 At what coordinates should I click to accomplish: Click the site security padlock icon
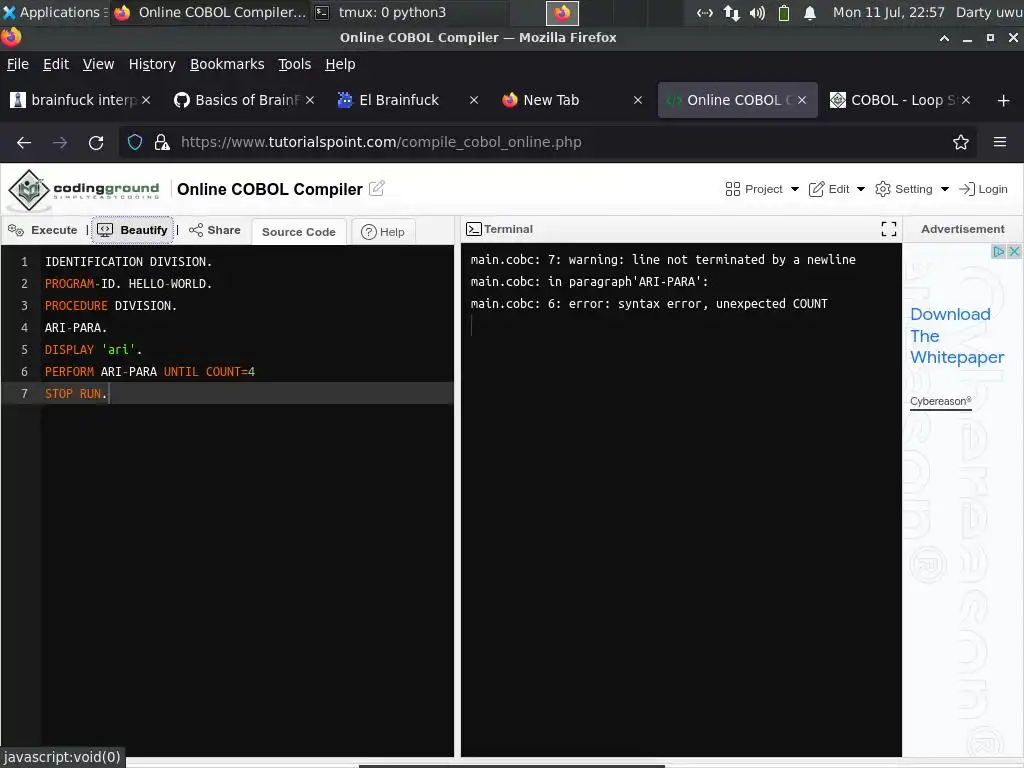pos(161,142)
